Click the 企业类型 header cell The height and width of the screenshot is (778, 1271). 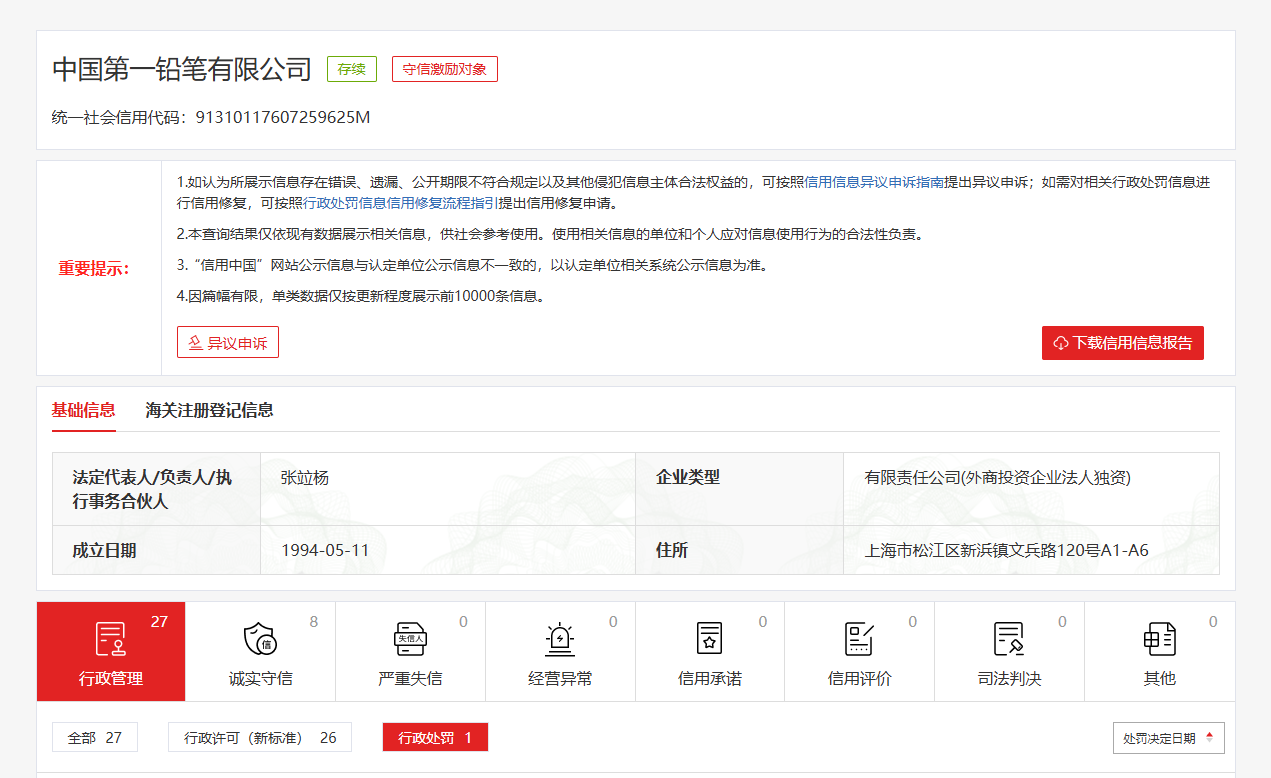coord(739,489)
